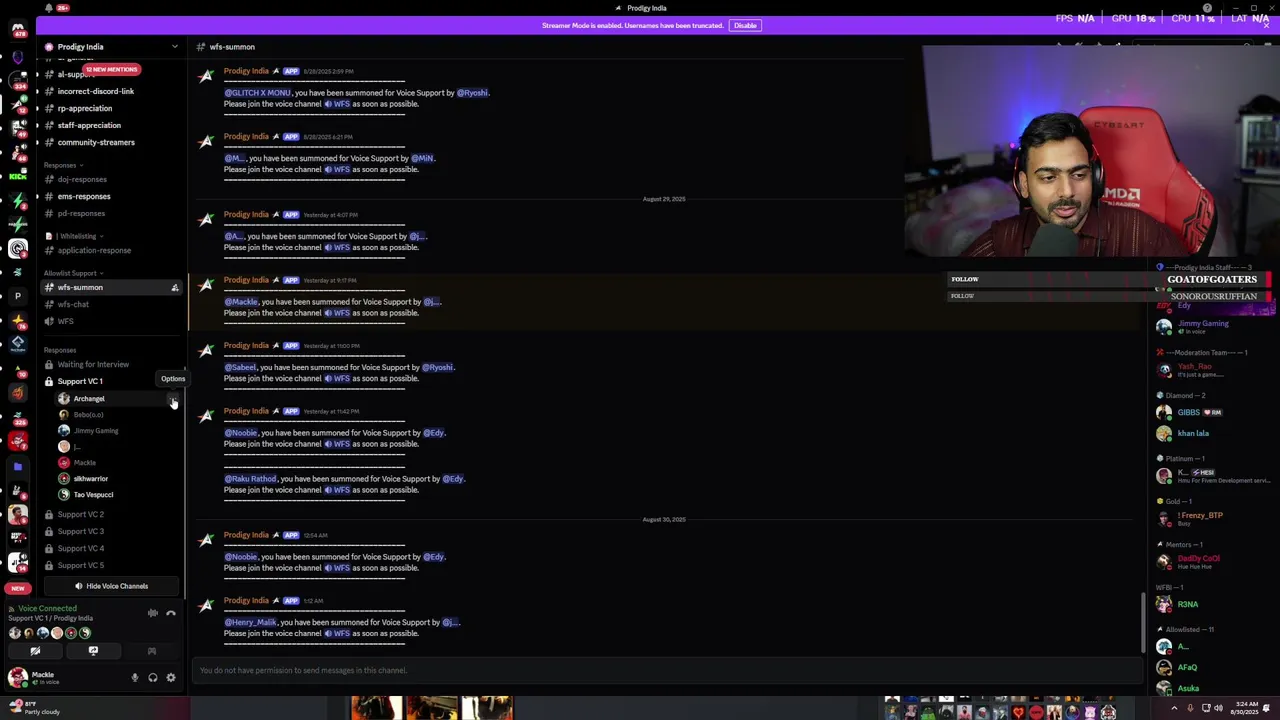Screen dimensions: 1280x720
Task: Select Jimmy Gaming in Support VC 1
Action: [x=96, y=430]
